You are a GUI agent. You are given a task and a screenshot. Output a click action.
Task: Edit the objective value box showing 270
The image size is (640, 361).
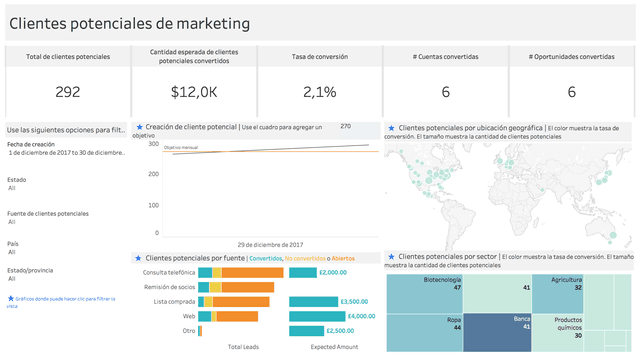[346, 126]
